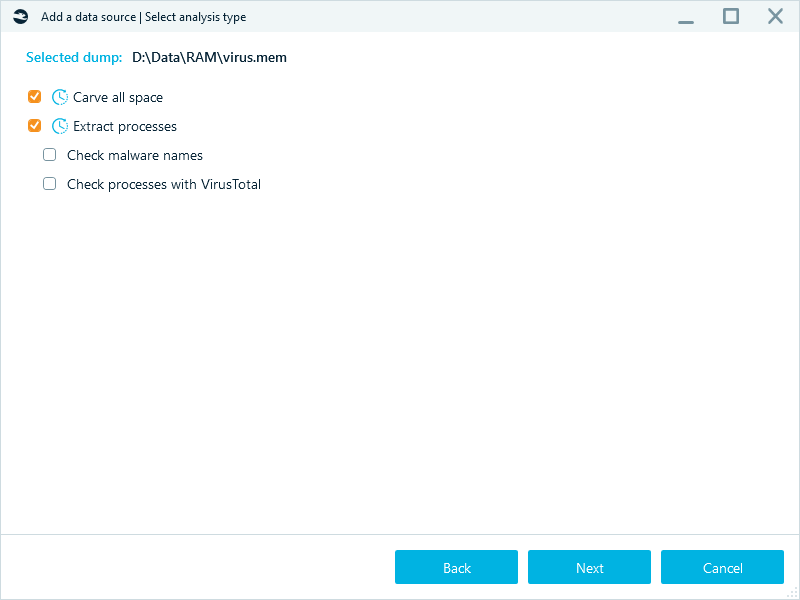The image size is (800, 600).
Task: Maximize the Add a data source window
Action: (731, 16)
